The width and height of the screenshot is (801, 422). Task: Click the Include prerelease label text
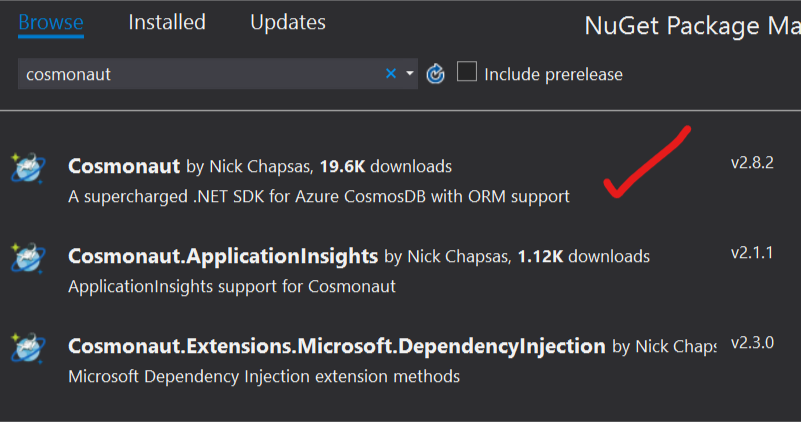[553, 75]
